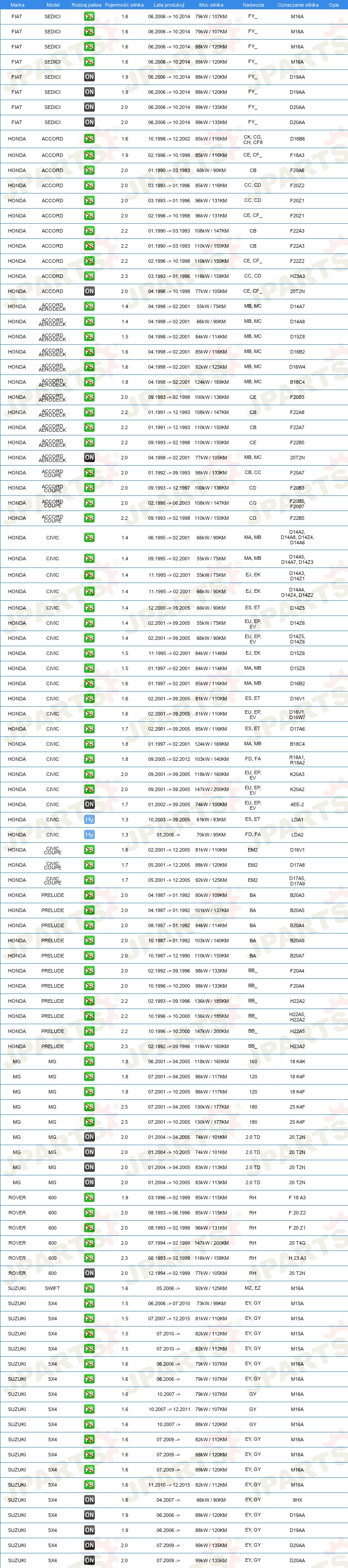Image resolution: width=348 pixels, height=1568 pixels.
Task: Click MG body cell '160'
Action: click(x=253, y=1061)
